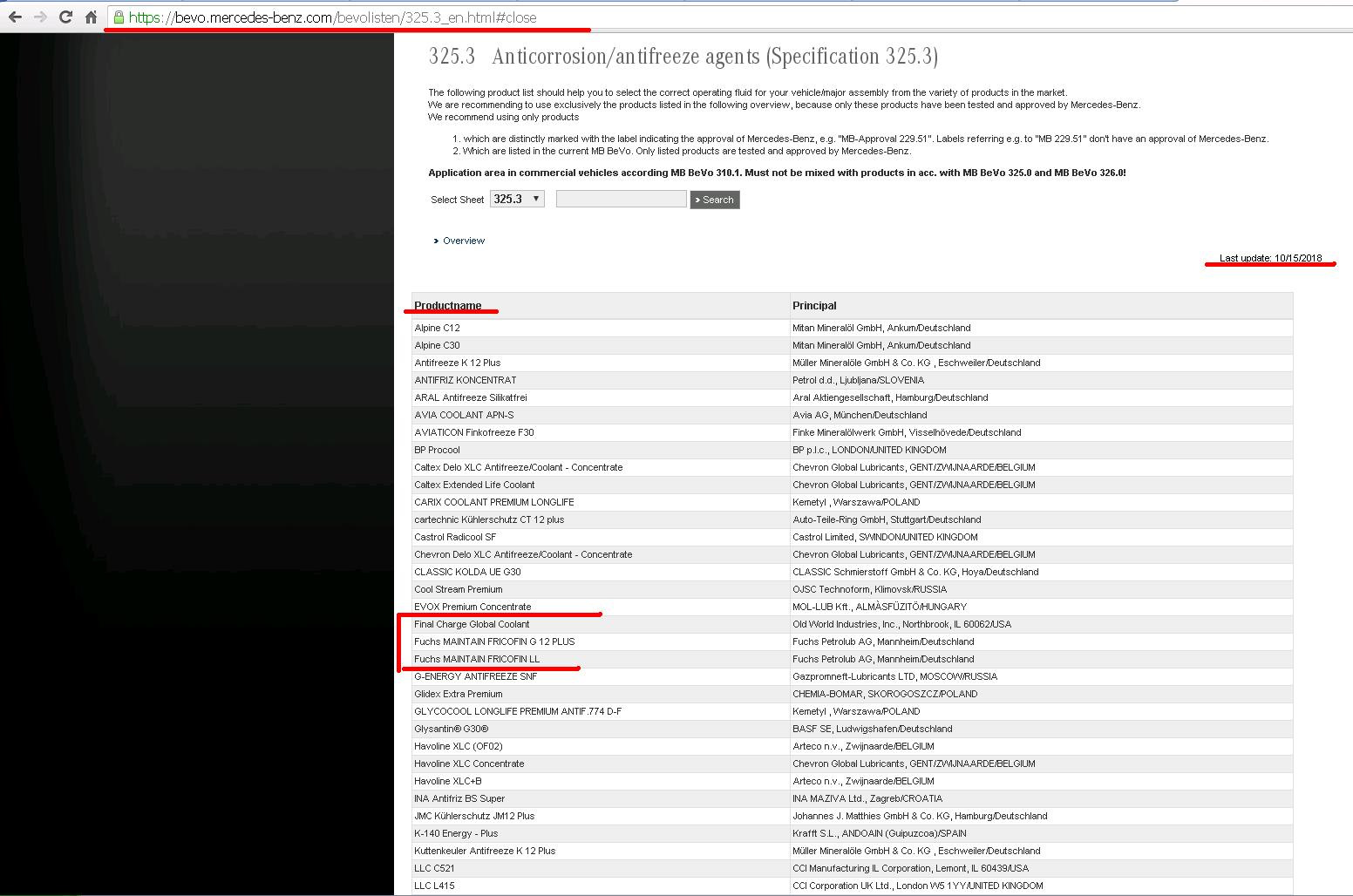Image resolution: width=1353 pixels, height=896 pixels.
Task: Select LLC C521 product
Action: click(x=434, y=868)
